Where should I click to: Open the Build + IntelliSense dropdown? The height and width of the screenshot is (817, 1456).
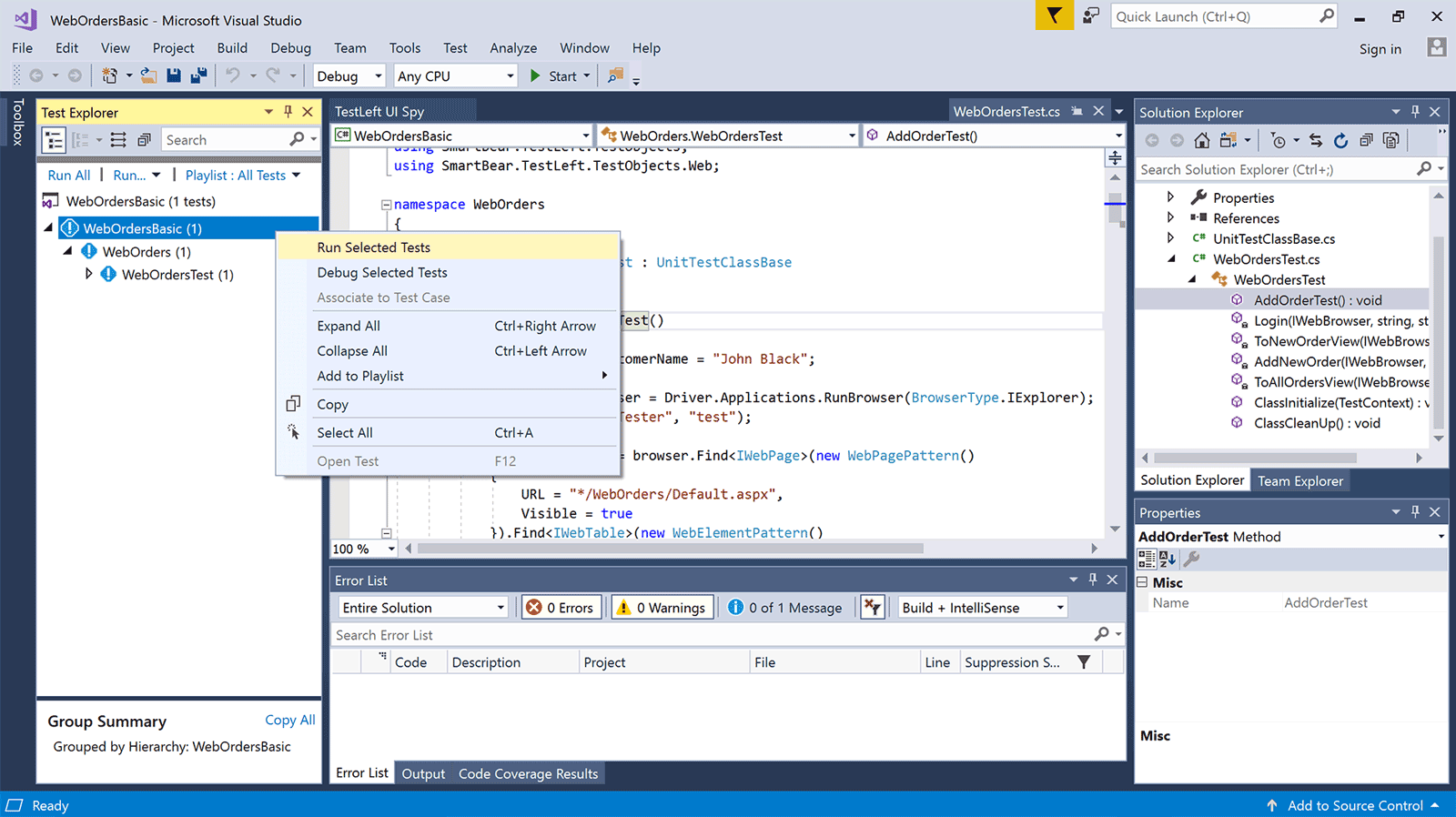point(982,608)
